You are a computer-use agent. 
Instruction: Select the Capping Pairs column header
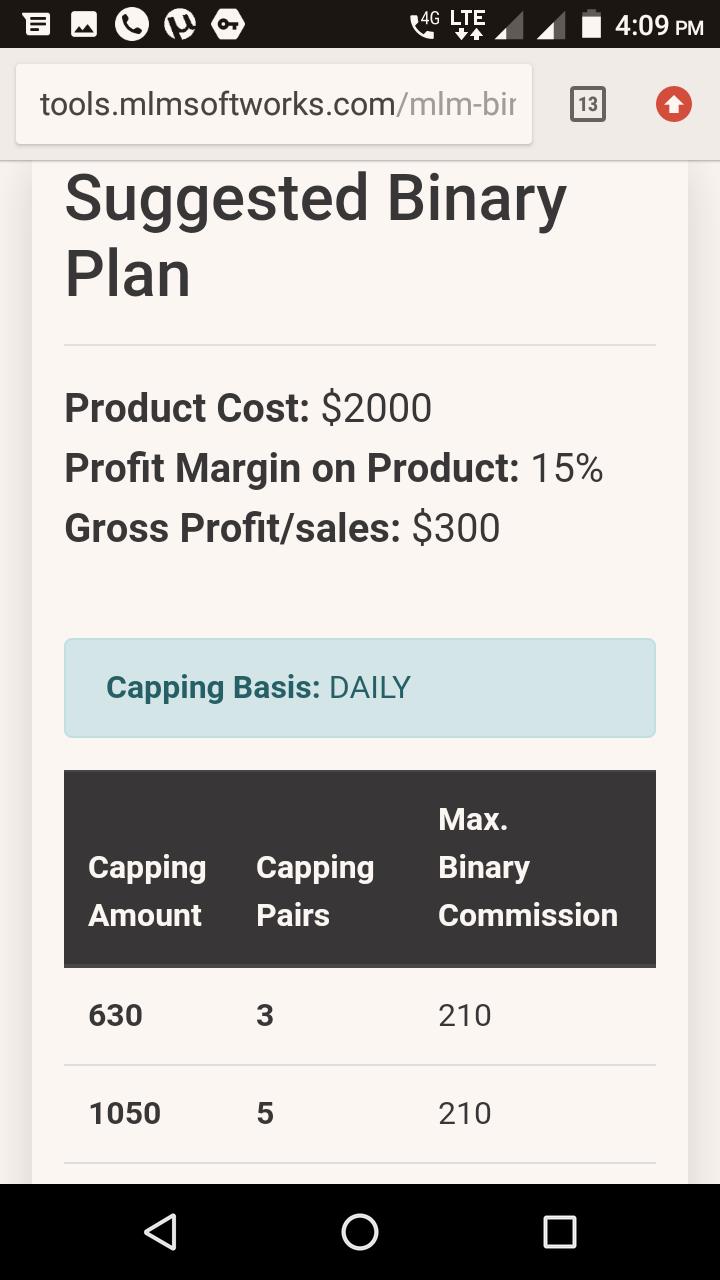pos(315,891)
